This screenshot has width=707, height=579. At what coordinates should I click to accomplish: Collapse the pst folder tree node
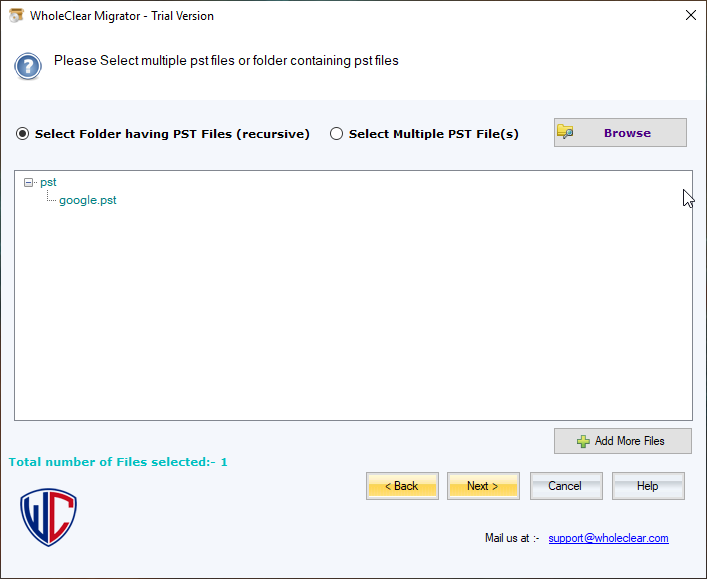28,183
